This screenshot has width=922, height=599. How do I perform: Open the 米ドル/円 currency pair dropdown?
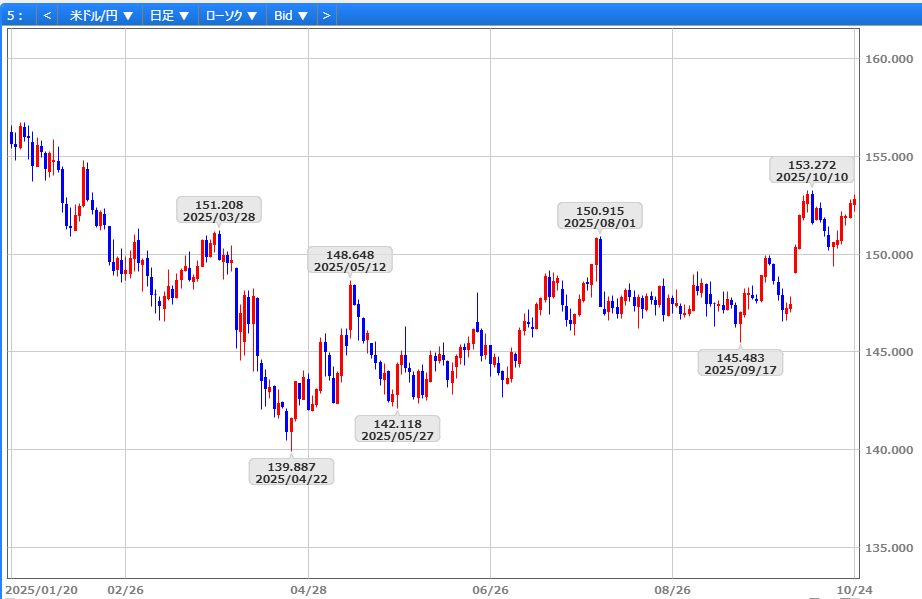[102, 16]
